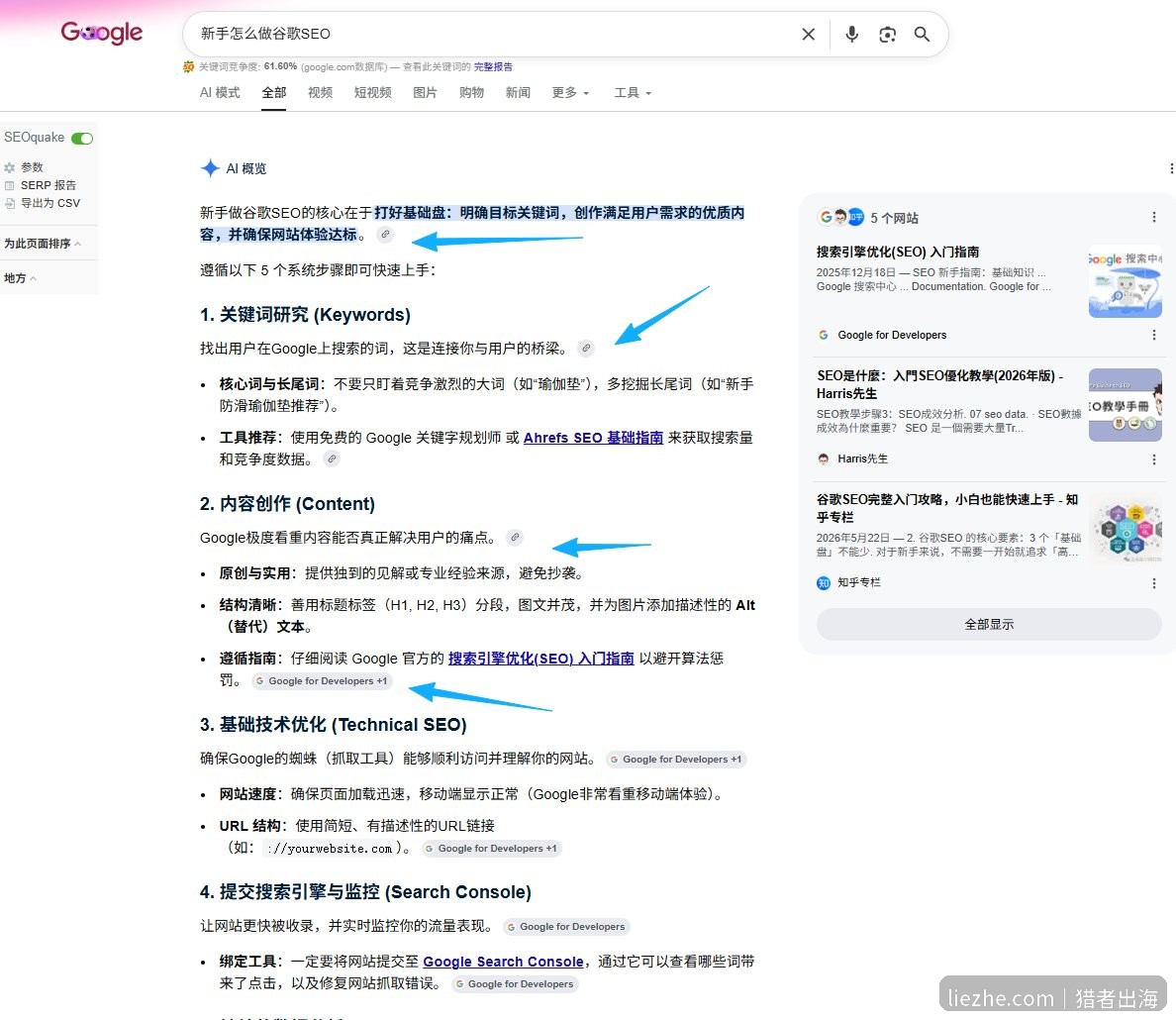
Task: Click SEOquake keyword difficulty icon
Action: (188, 66)
